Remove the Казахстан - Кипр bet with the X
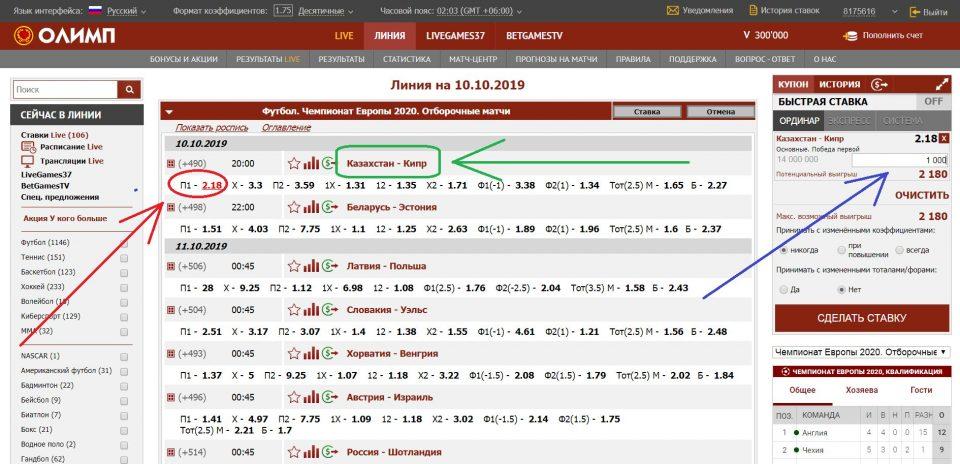The image size is (960, 464). coord(944,138)
